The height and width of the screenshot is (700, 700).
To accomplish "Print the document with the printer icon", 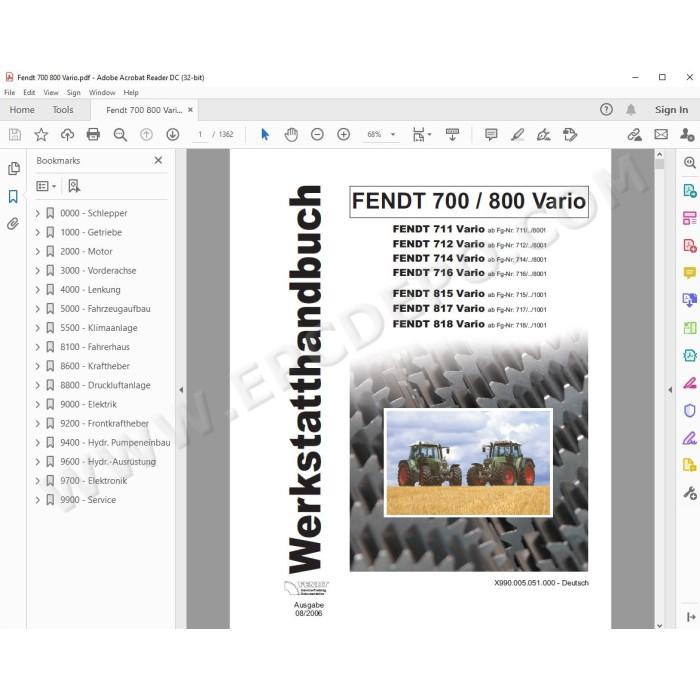I will pyautogui.click(x=93, y=134).
